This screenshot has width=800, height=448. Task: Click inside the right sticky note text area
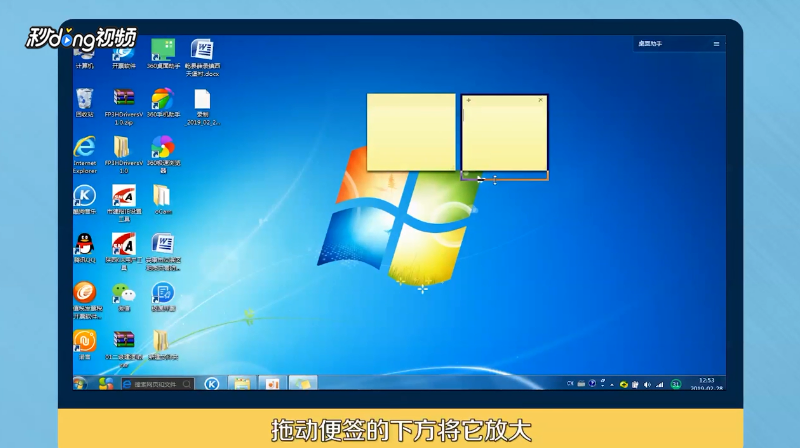coord(505,138)
